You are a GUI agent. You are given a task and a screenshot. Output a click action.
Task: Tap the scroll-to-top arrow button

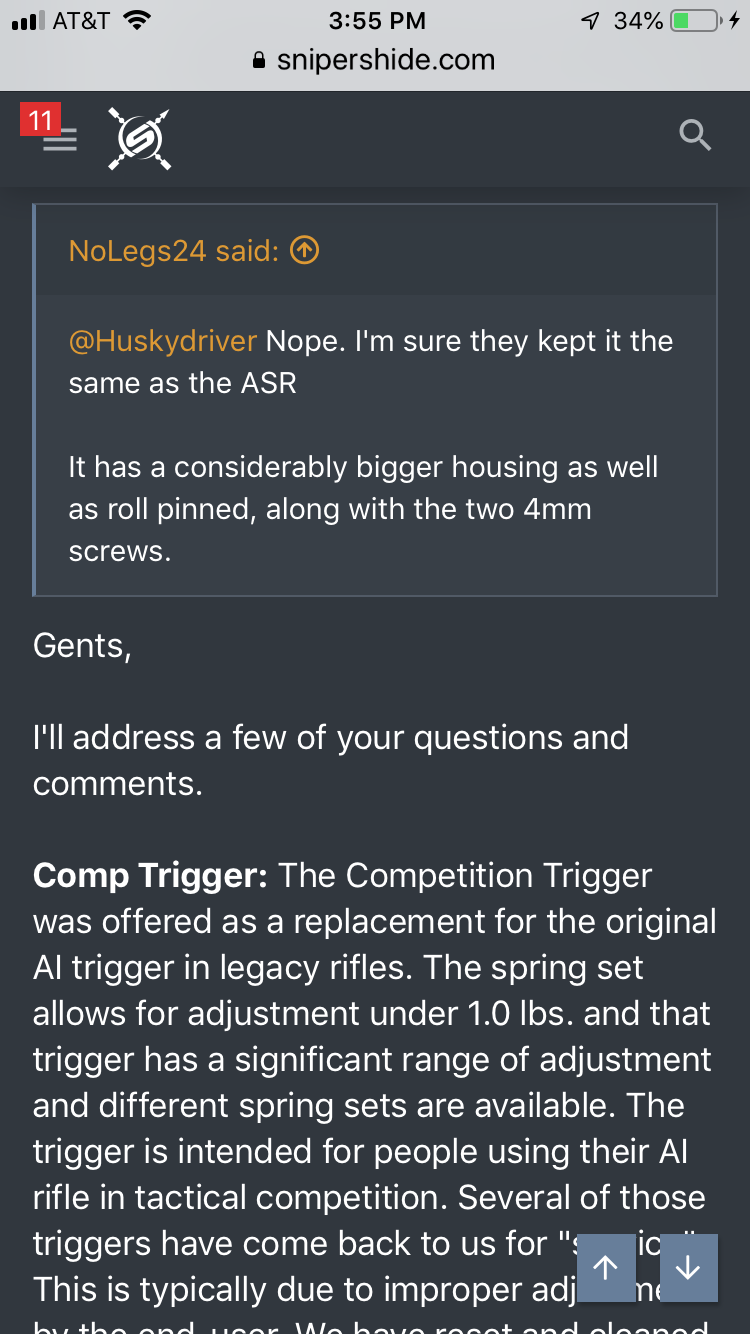pyautogui.click(x=606, y=1268)
